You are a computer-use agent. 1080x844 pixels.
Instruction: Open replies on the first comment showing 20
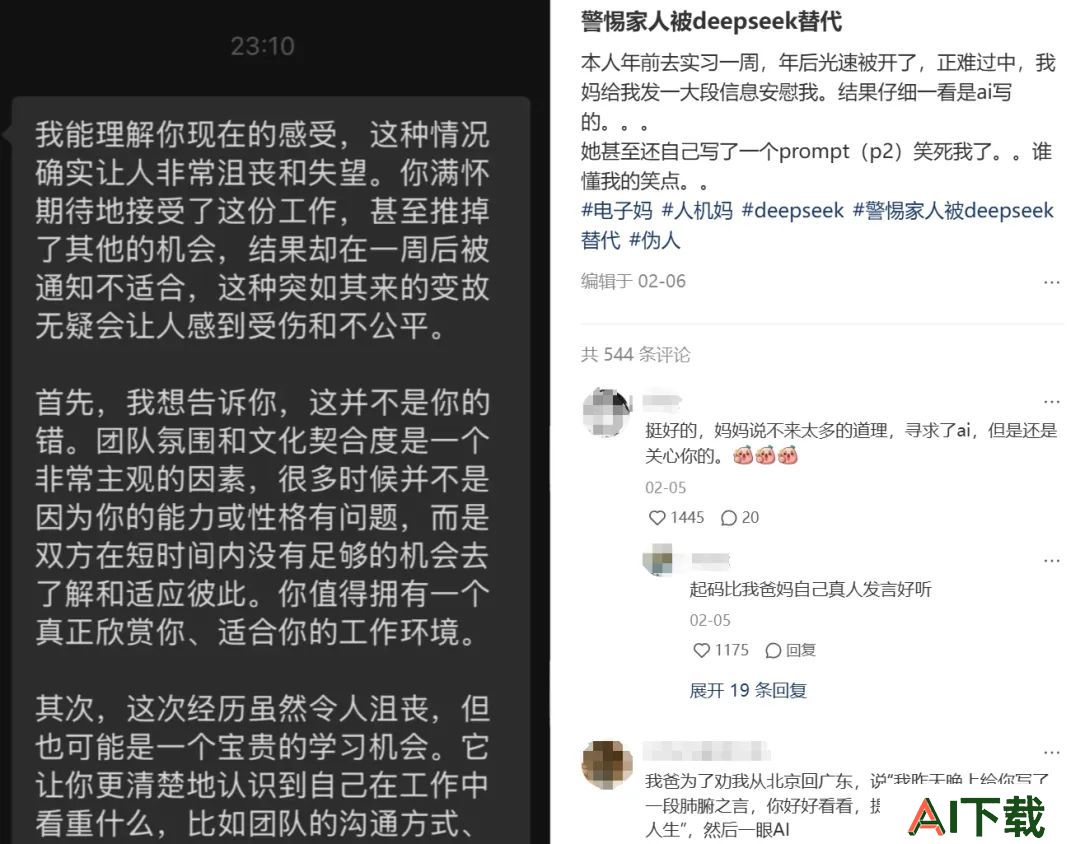coord(740,517)
